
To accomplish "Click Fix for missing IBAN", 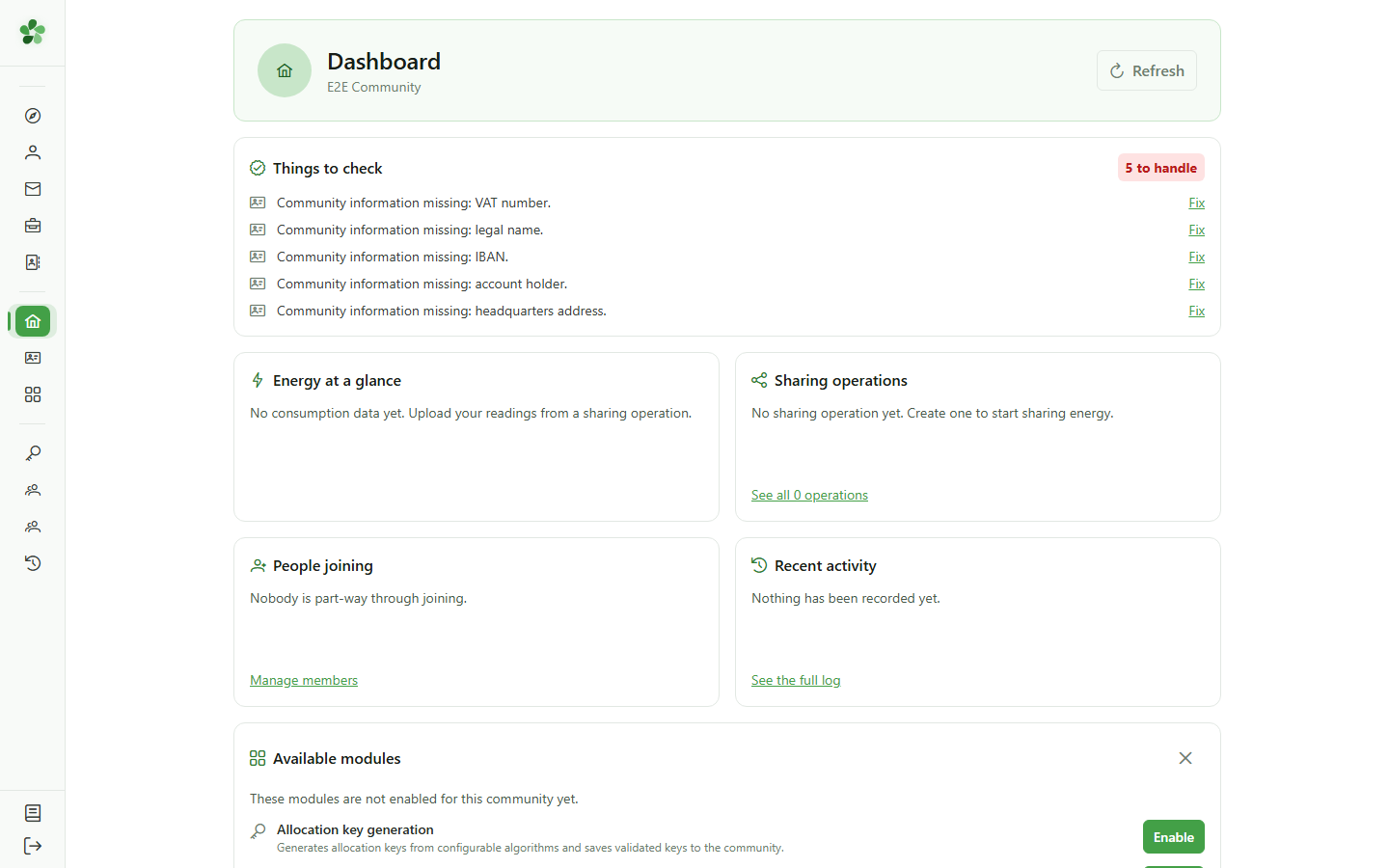I will [x=1197, y=257].
